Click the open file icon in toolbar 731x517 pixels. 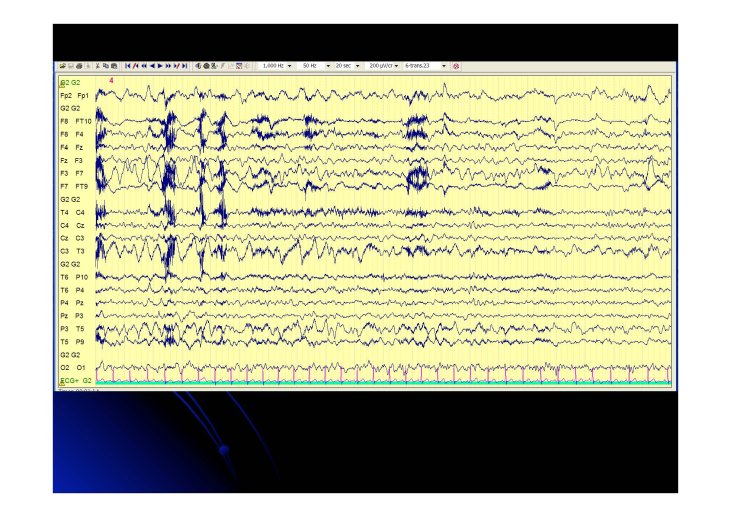[62, 66]
